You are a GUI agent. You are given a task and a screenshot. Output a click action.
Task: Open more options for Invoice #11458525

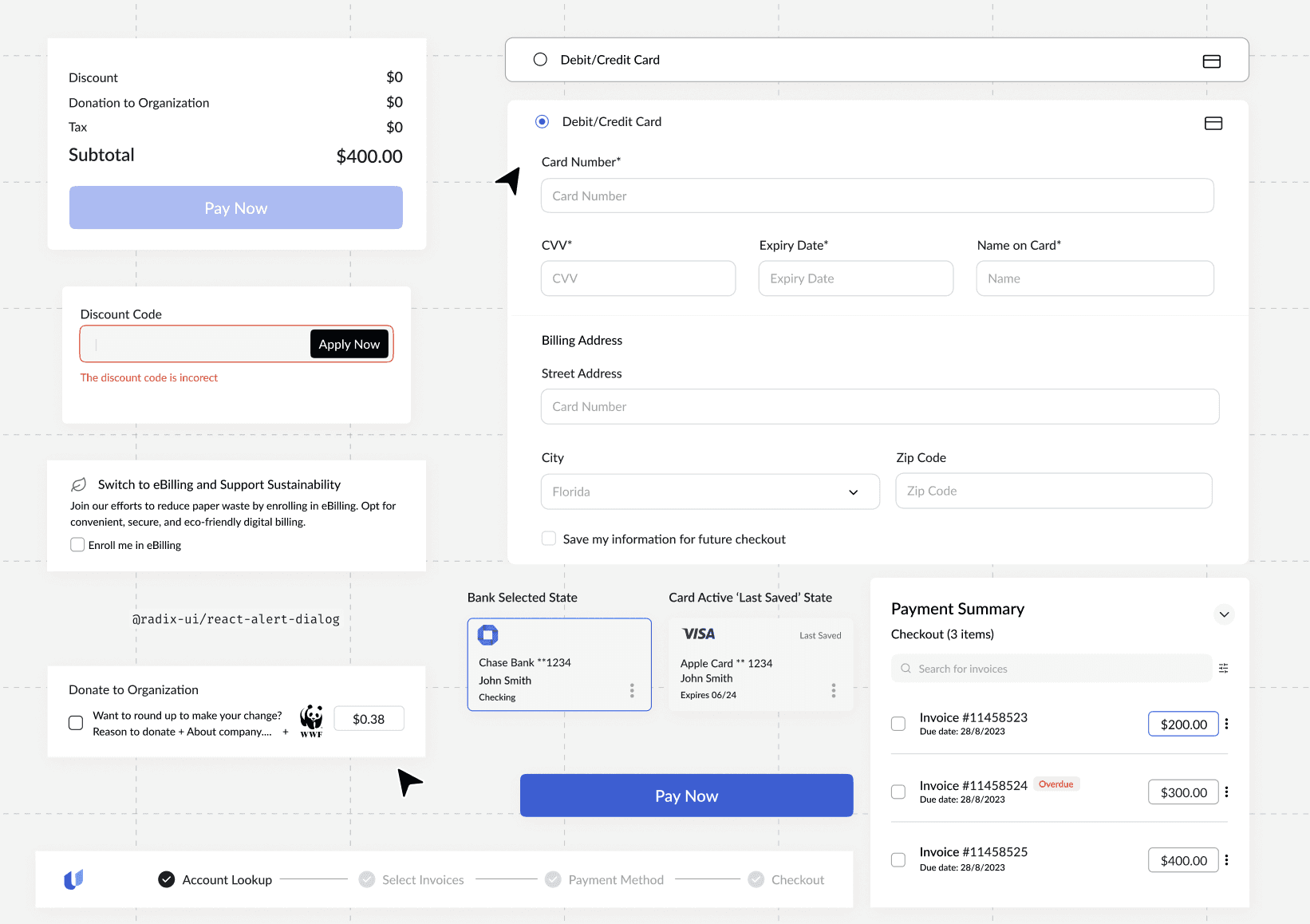[1226, 860]
